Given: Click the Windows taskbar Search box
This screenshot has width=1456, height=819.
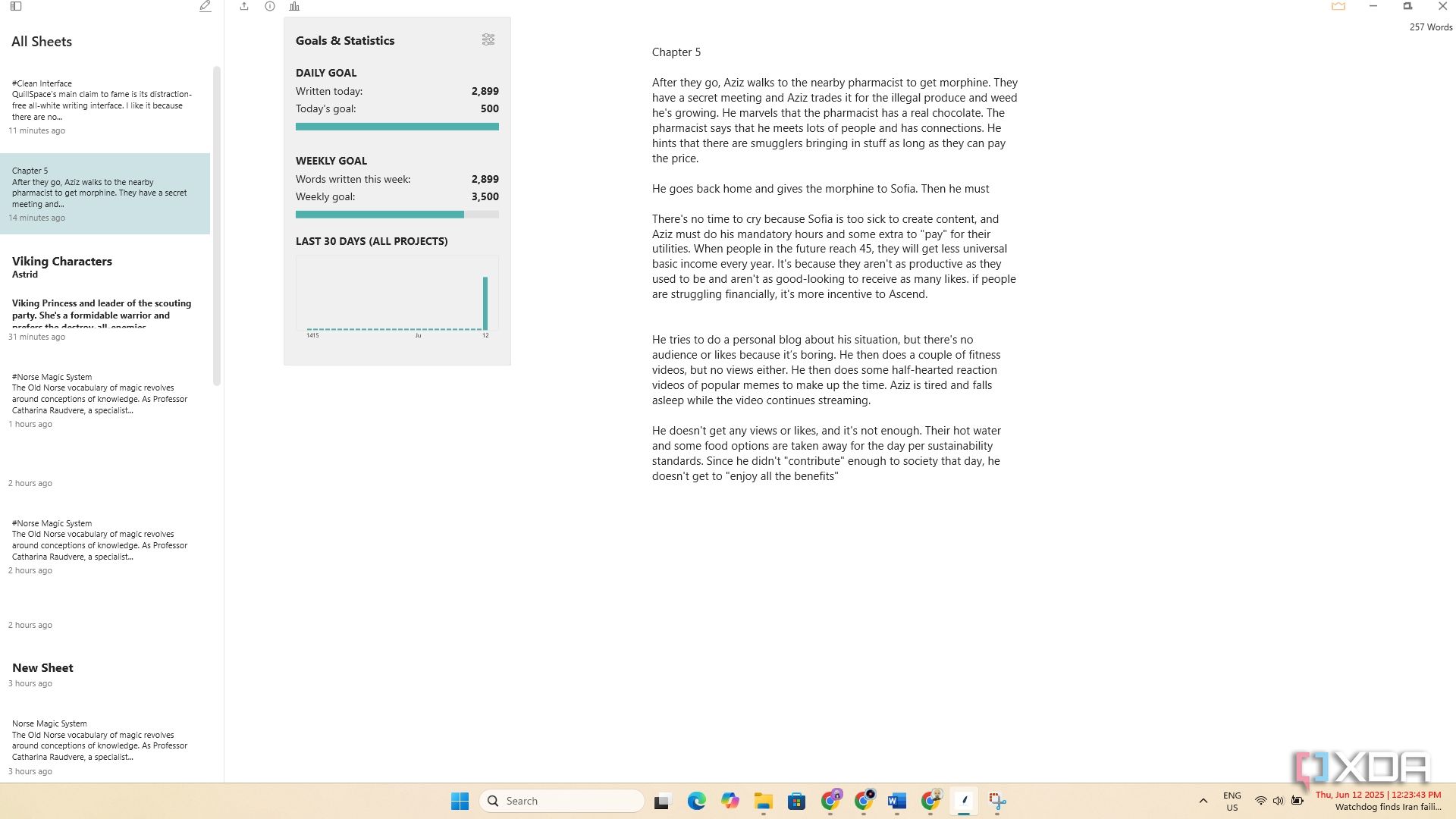Looking at the screenshot, I should tap(562, 801).
